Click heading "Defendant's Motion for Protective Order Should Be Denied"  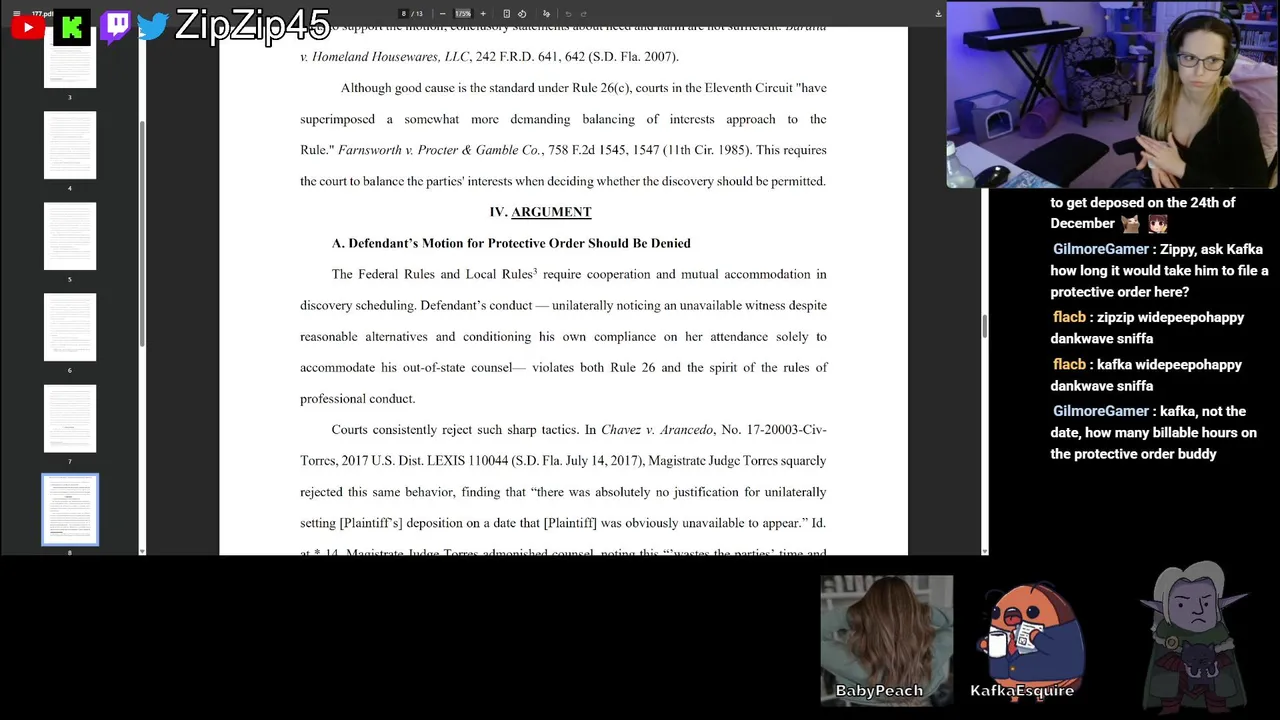point(519,243)
